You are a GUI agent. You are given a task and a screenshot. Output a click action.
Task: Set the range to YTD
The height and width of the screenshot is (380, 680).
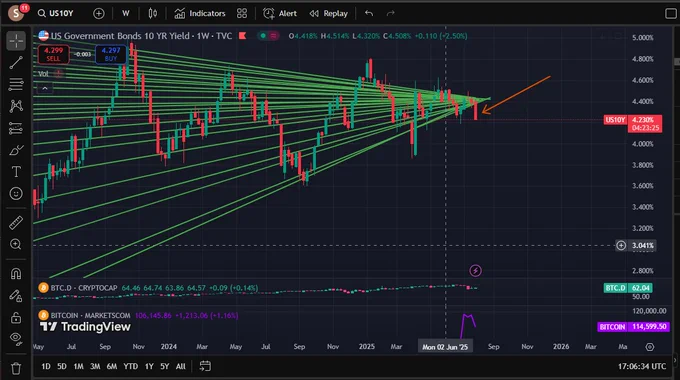[131, 367]
